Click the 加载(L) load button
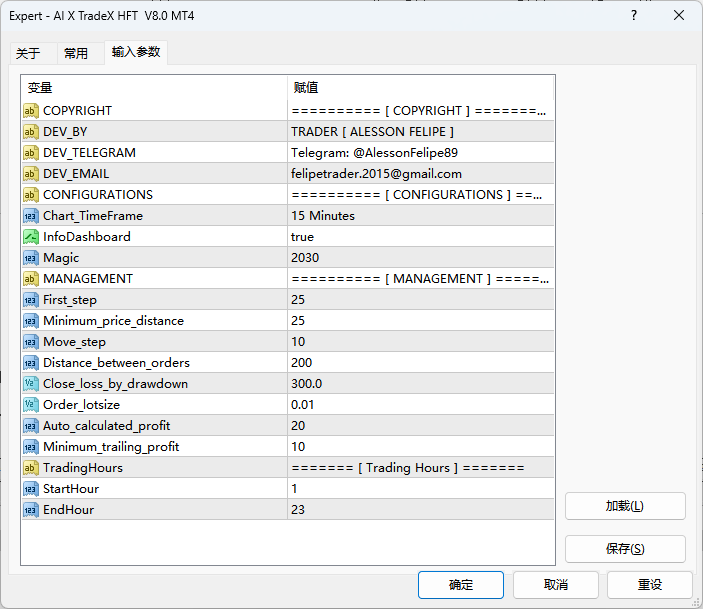This screenshot has width=703, height=609. (625, 506)
